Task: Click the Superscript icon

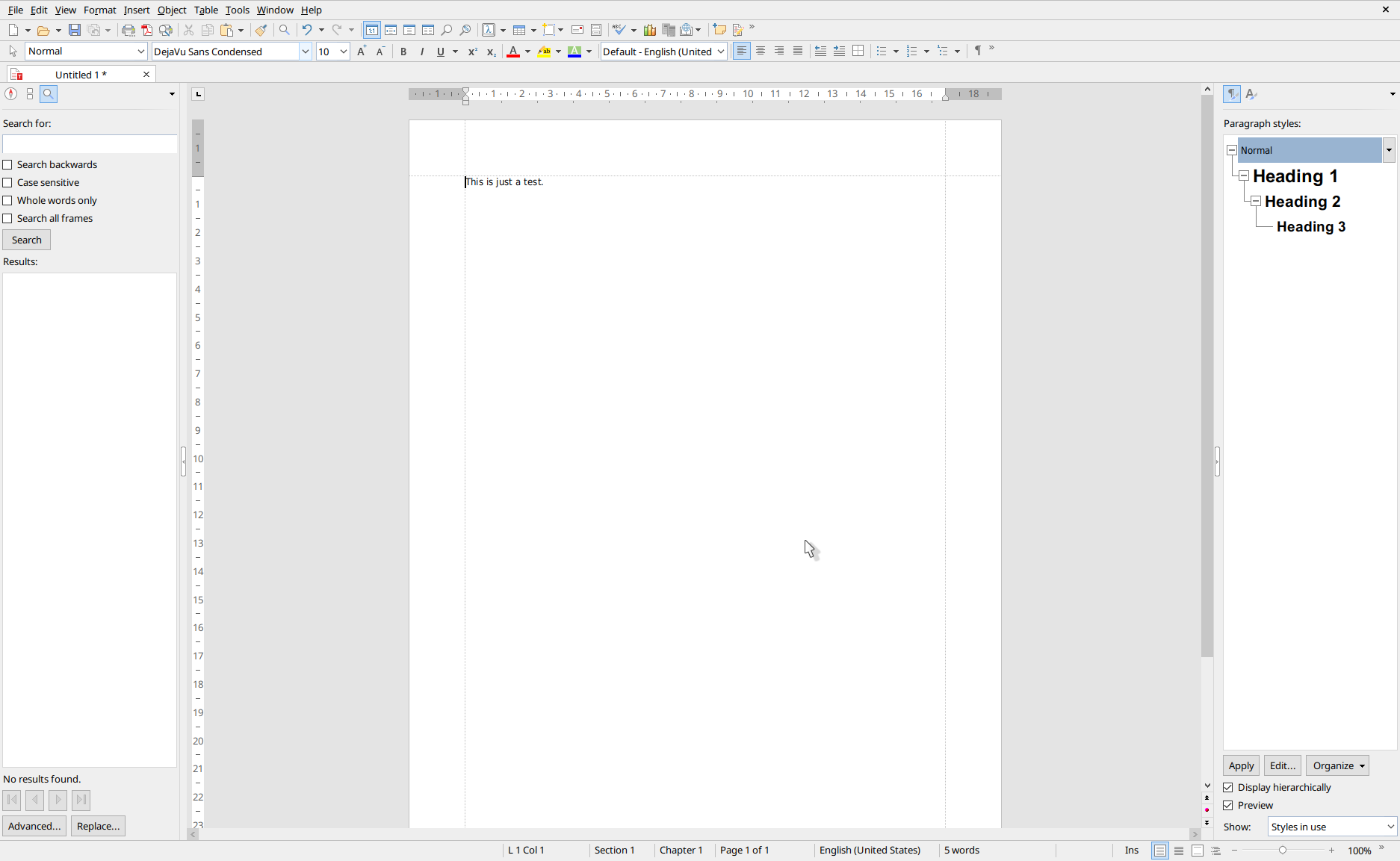Action: point(472,52)
